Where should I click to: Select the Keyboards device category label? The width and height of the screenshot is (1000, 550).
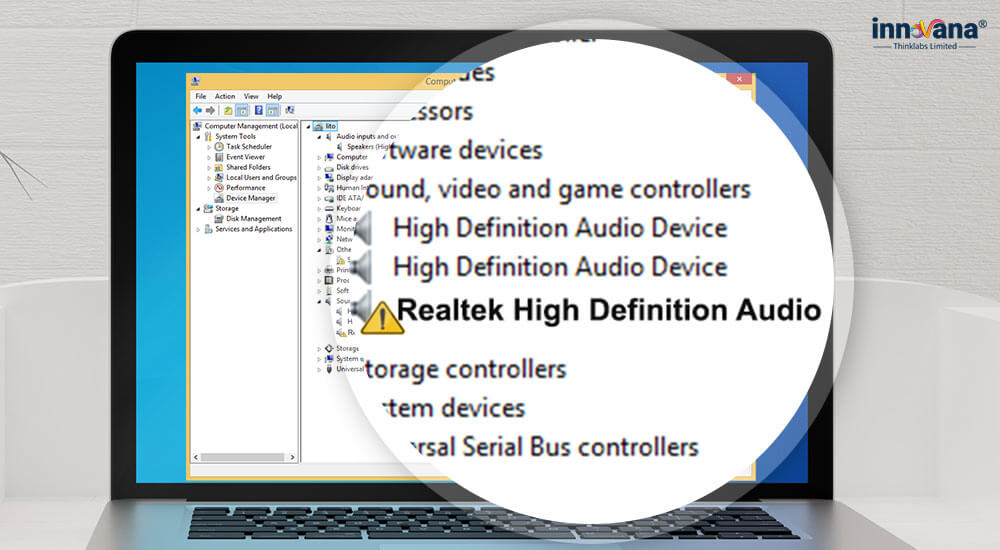[349, 209]
